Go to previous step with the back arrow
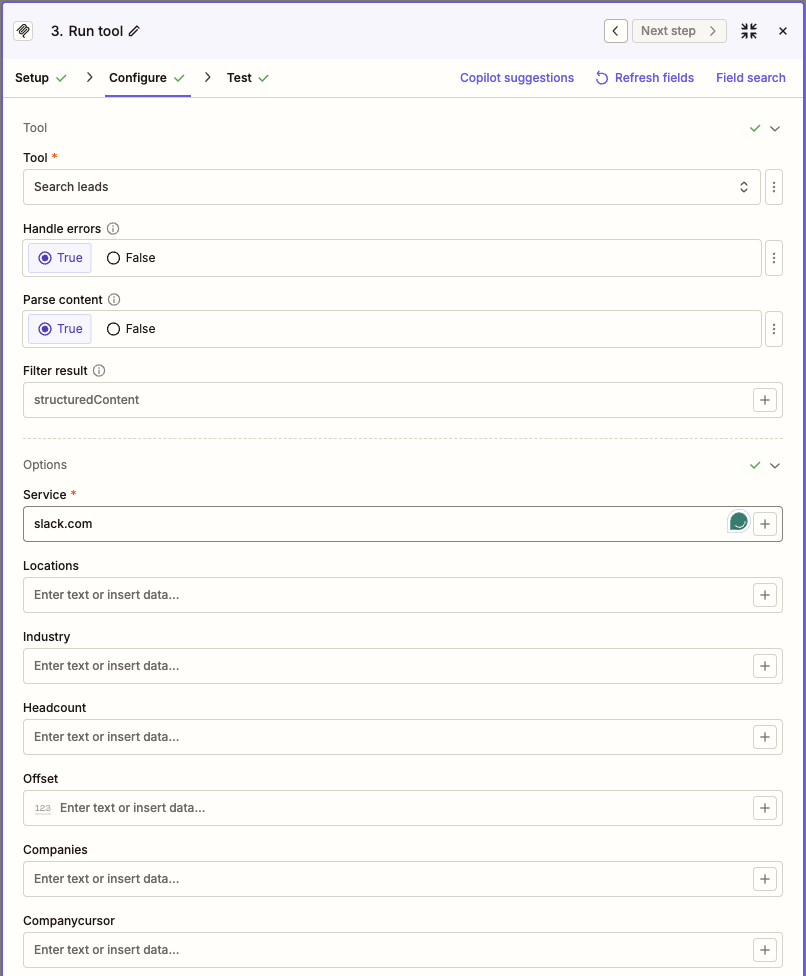Screen dimensions: 806x976 click(x=616, y=31)
